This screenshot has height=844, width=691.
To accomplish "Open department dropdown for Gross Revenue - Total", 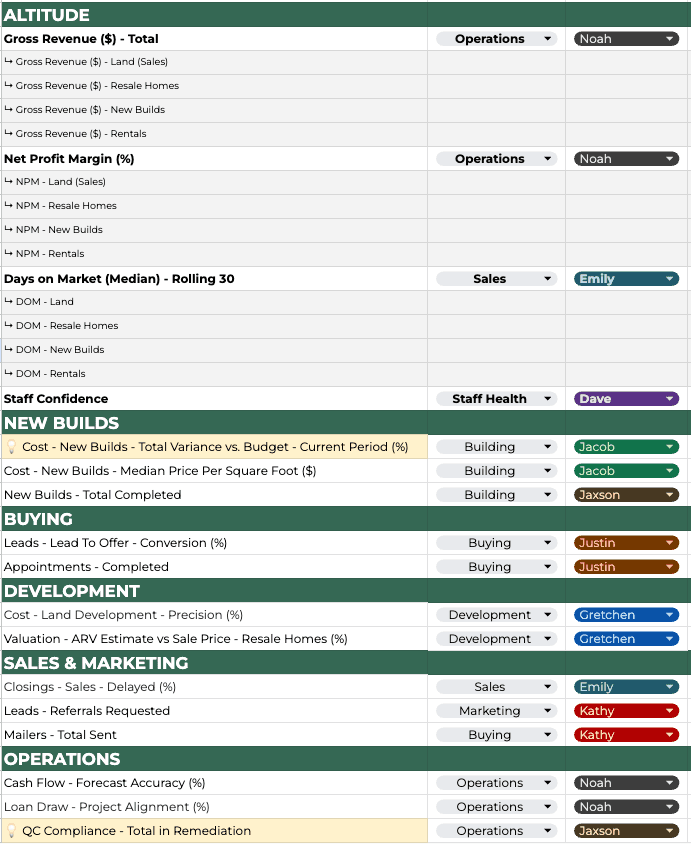I will [496, 39].
